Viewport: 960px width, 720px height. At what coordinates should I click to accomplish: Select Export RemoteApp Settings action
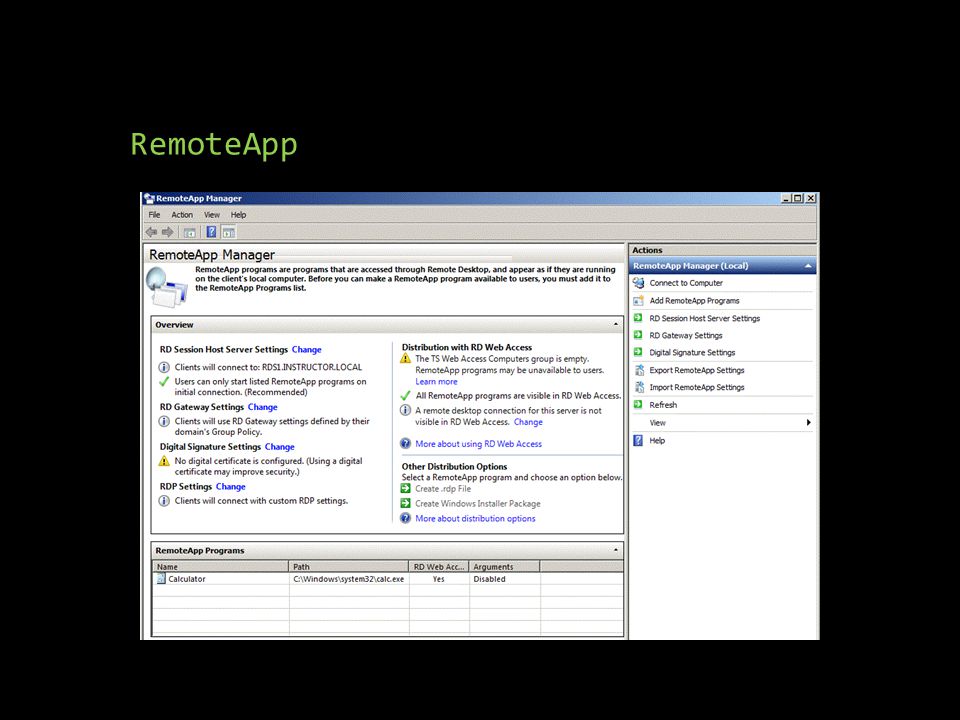pyautogui.click(x=697, y=370)
